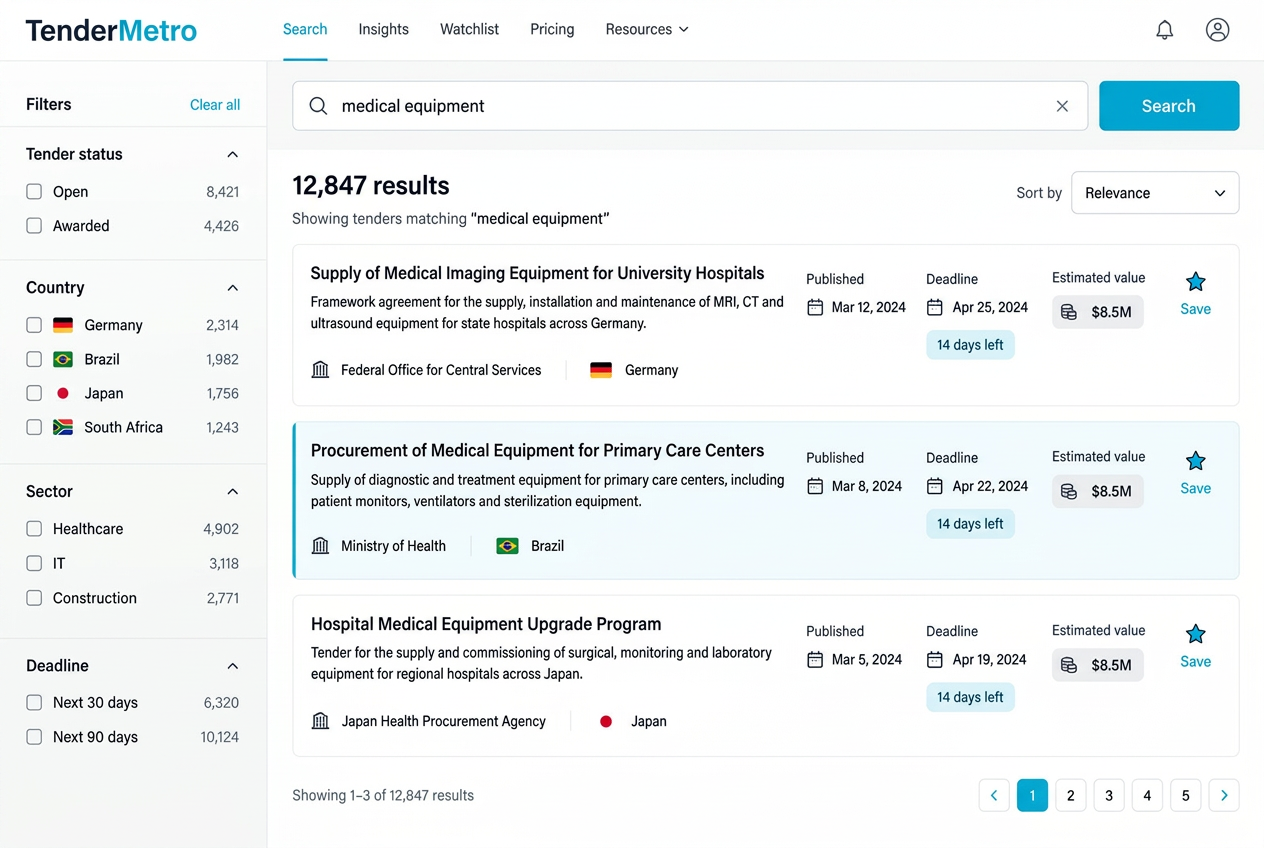Click the blue Search button

[x=1169, y=106]
